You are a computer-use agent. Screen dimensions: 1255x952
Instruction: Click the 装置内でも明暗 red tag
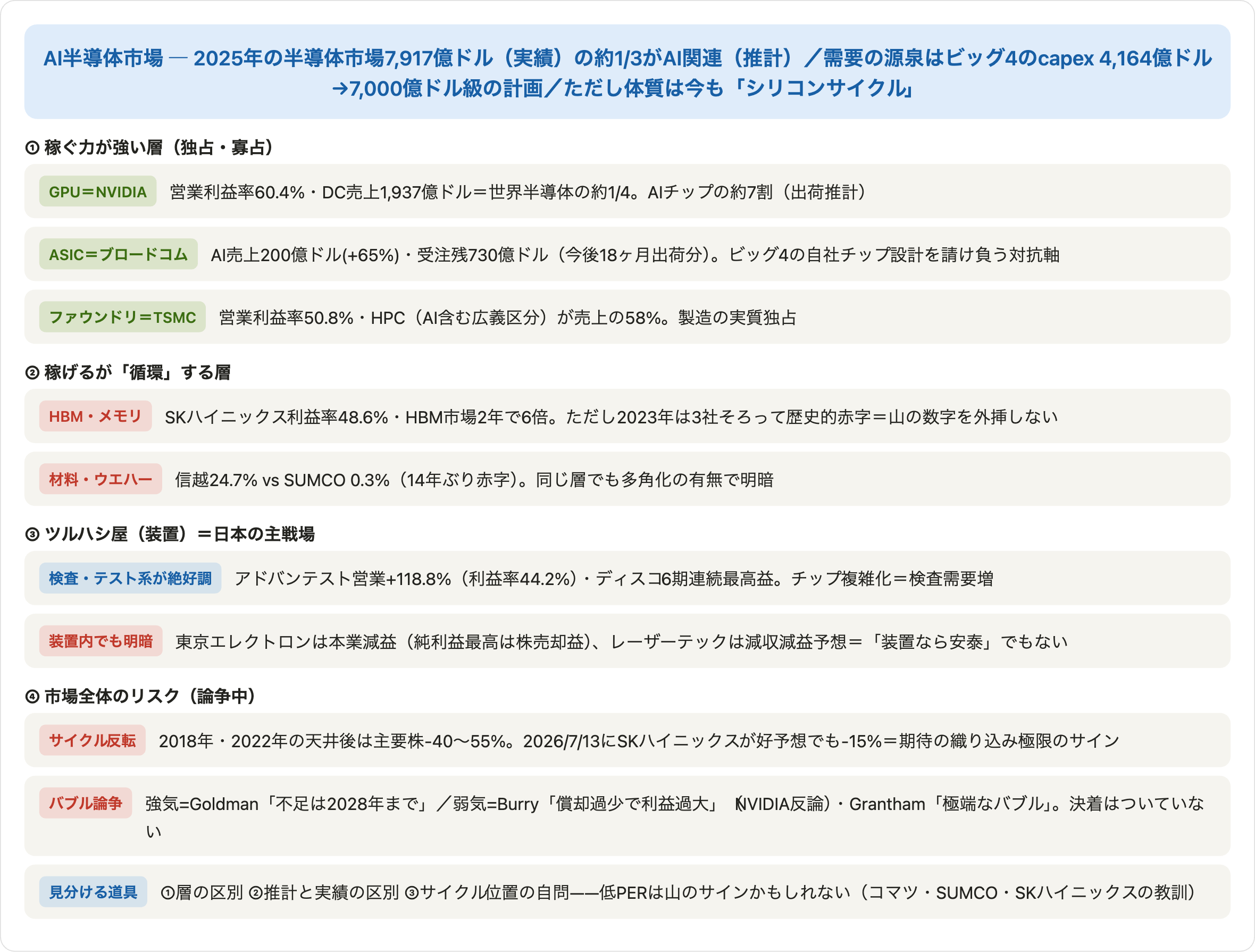tap(101, 641)
